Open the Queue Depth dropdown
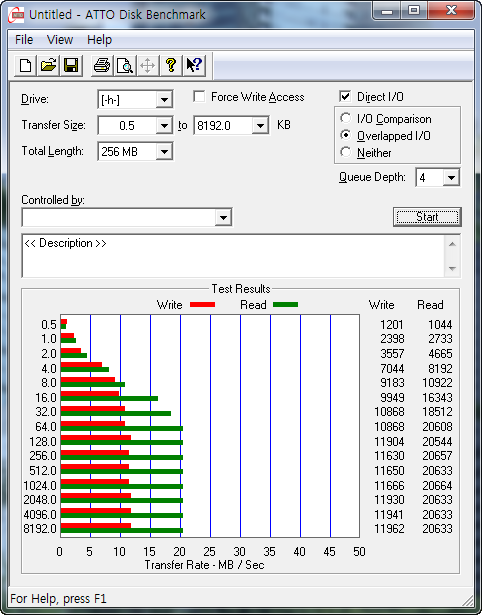This screenshot has width=482, height=615. click(451, 178)
